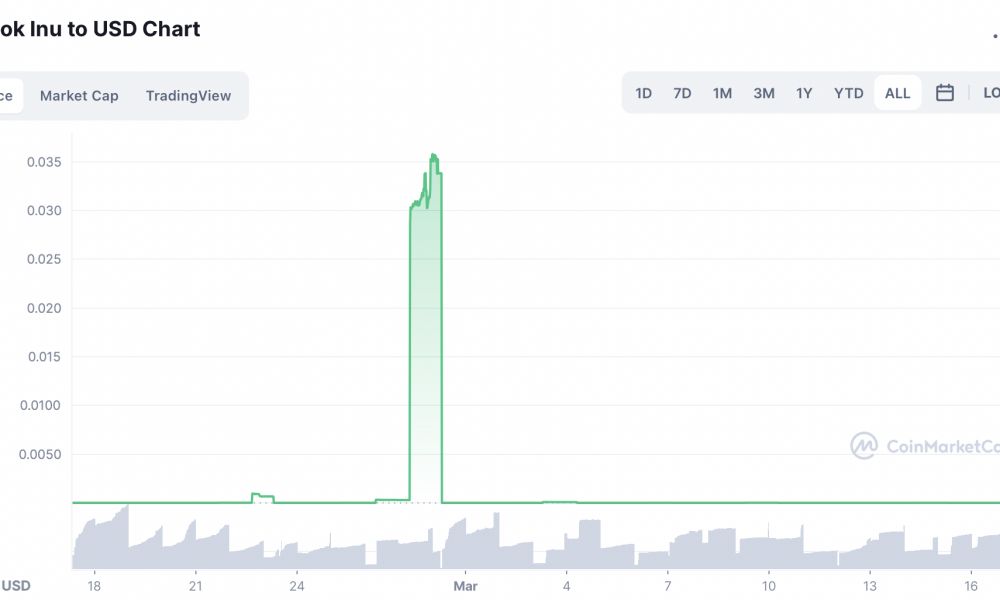Click the 0.0050 price axis label
This screenshot has width=1000, height=600.
(x=40, y=454)
